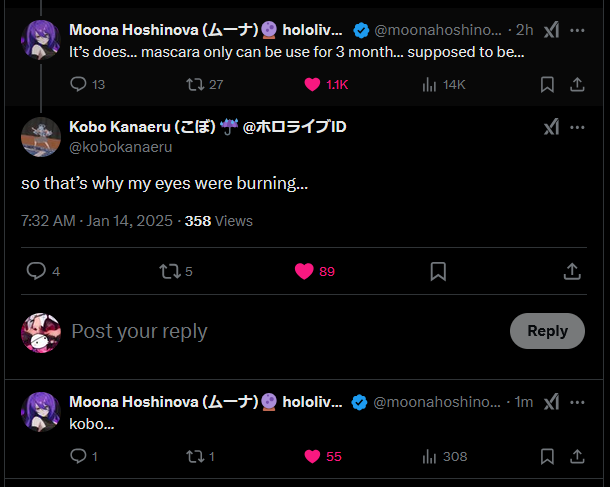
Task: Reply to Moona's mascara tweet
Action: [x=80, y=85]
